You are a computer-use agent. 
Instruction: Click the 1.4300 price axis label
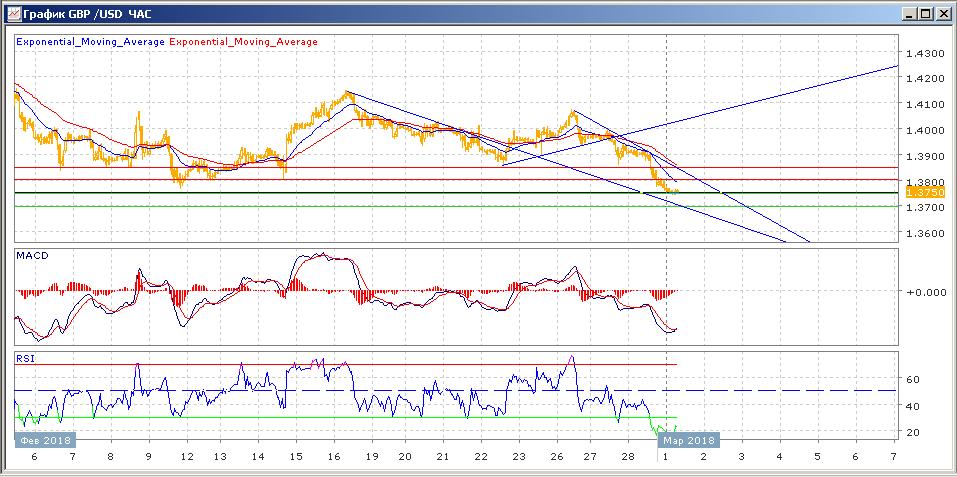[x=923, y=53]
